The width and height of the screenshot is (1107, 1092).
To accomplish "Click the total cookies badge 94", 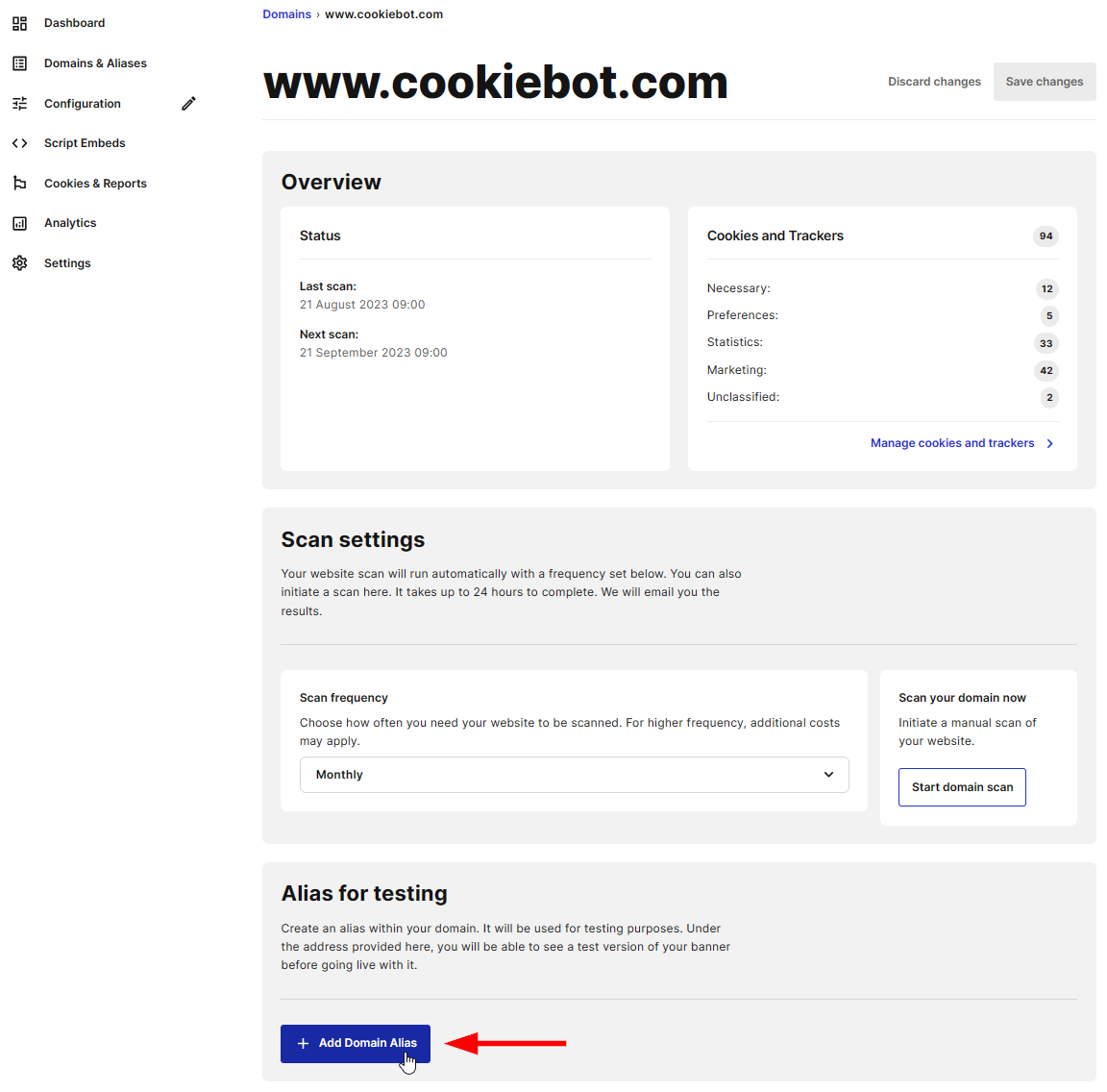I will pyautogui.click(x=1045, y=236).
